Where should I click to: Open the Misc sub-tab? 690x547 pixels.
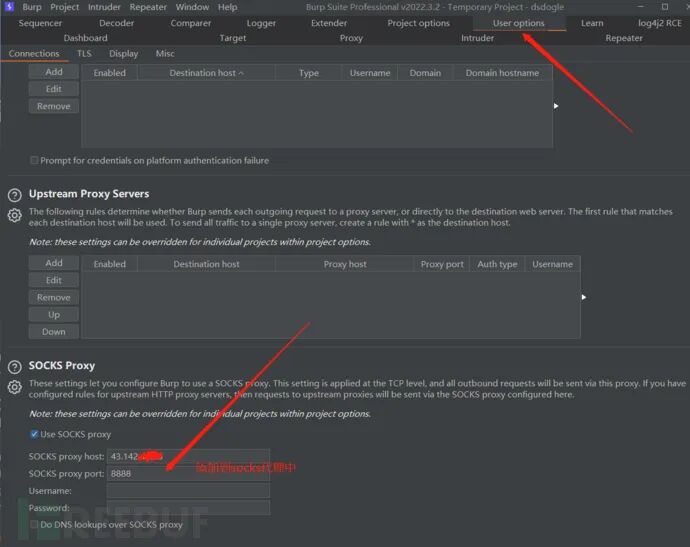pyautogui.click(x=165, y=53)
